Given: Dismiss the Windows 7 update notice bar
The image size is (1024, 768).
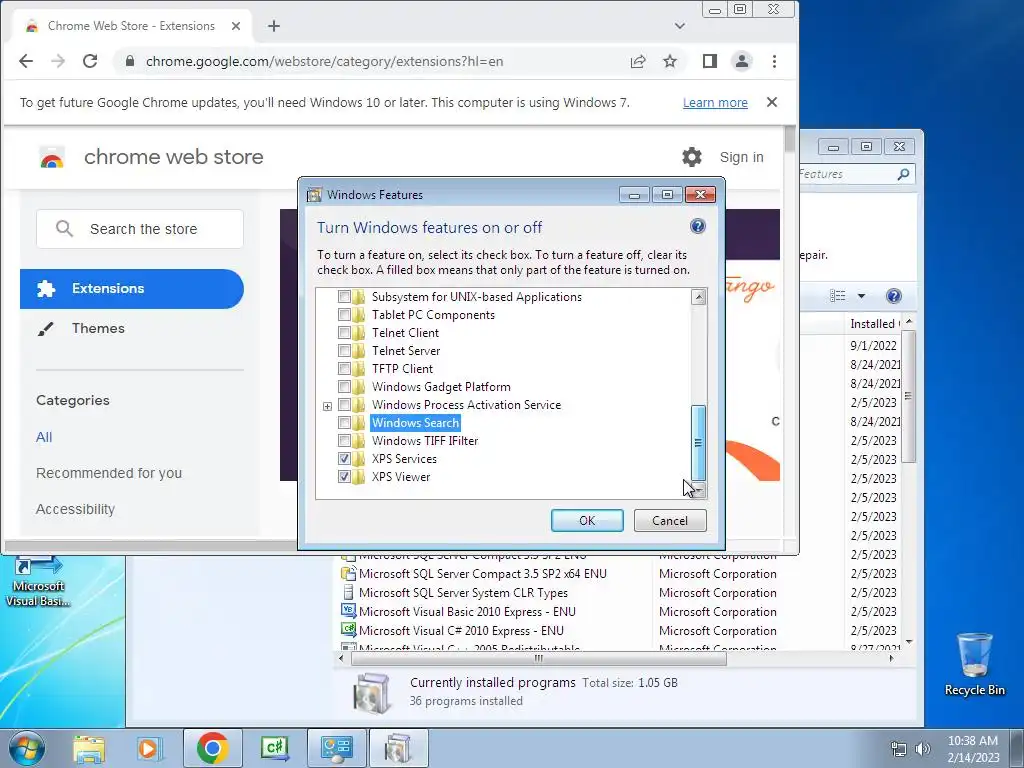Looking at the screenshot, I should coord(772,103).
